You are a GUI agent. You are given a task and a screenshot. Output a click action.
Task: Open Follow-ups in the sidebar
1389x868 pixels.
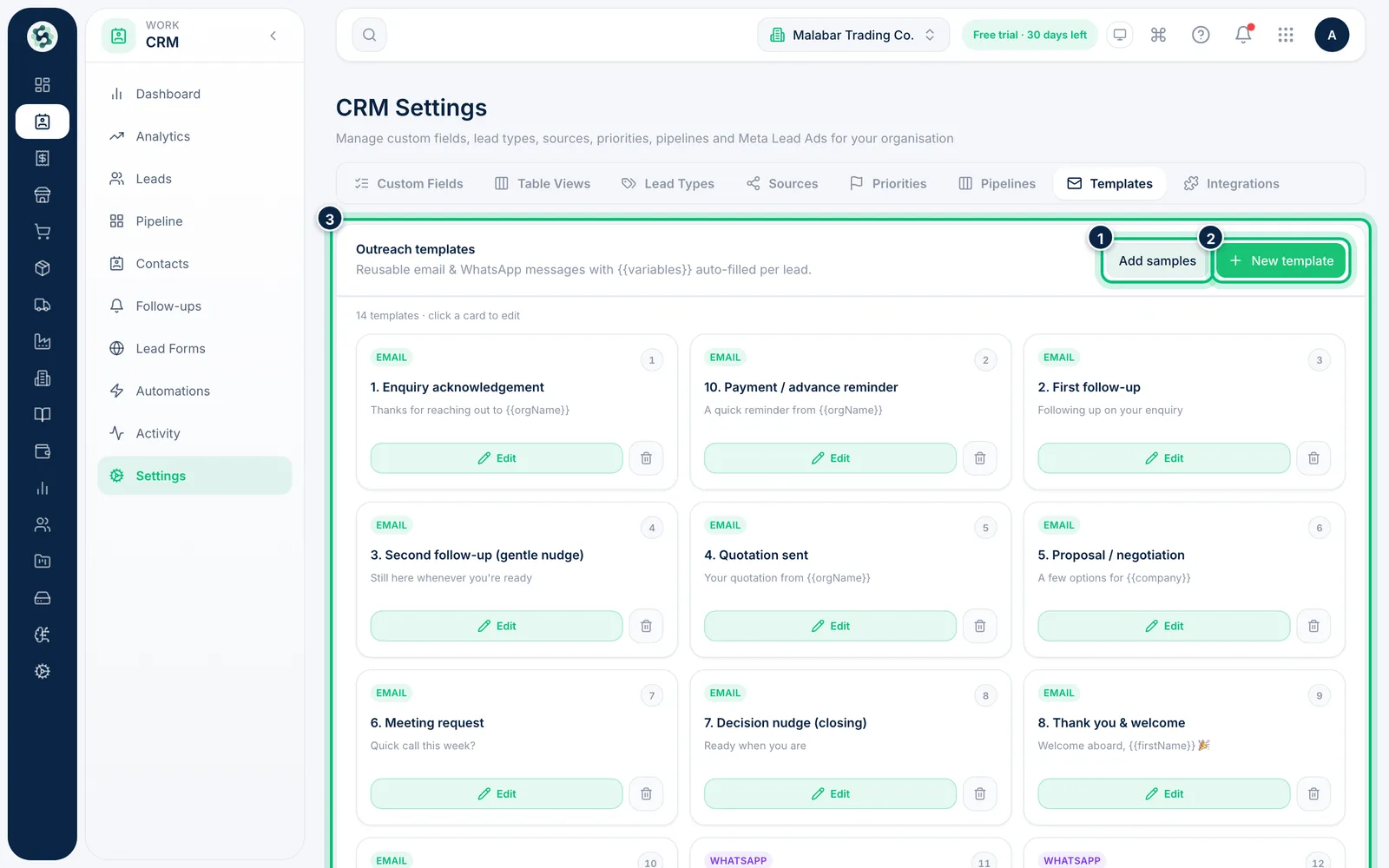coord(194,306)
